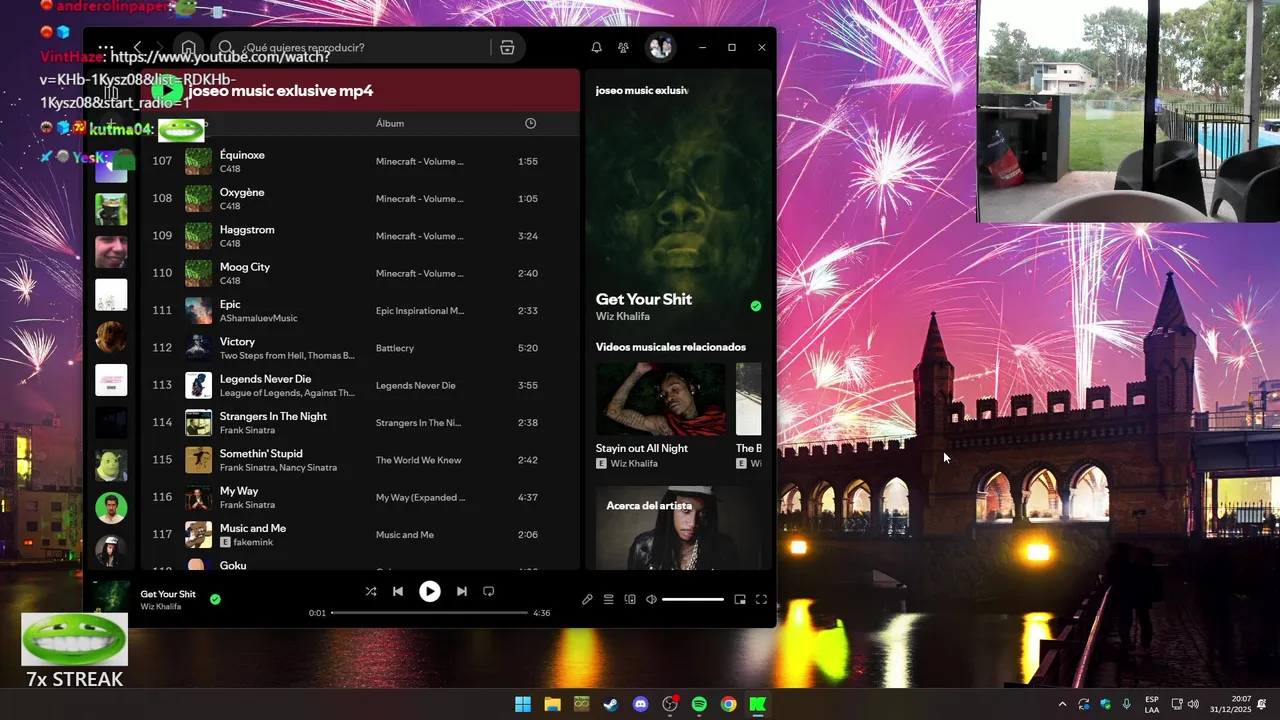Open Windows Start menu
The image size is (1280, 720).
[523, 704]
